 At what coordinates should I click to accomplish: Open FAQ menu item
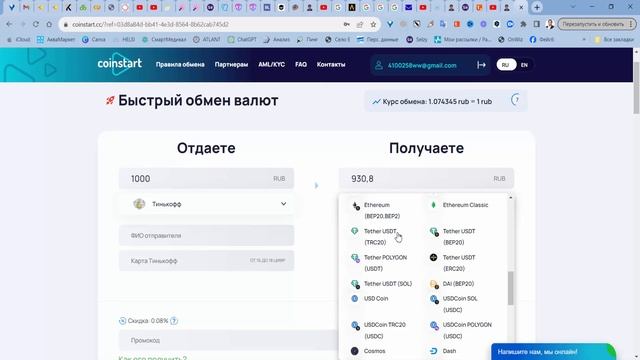[301, 64]
